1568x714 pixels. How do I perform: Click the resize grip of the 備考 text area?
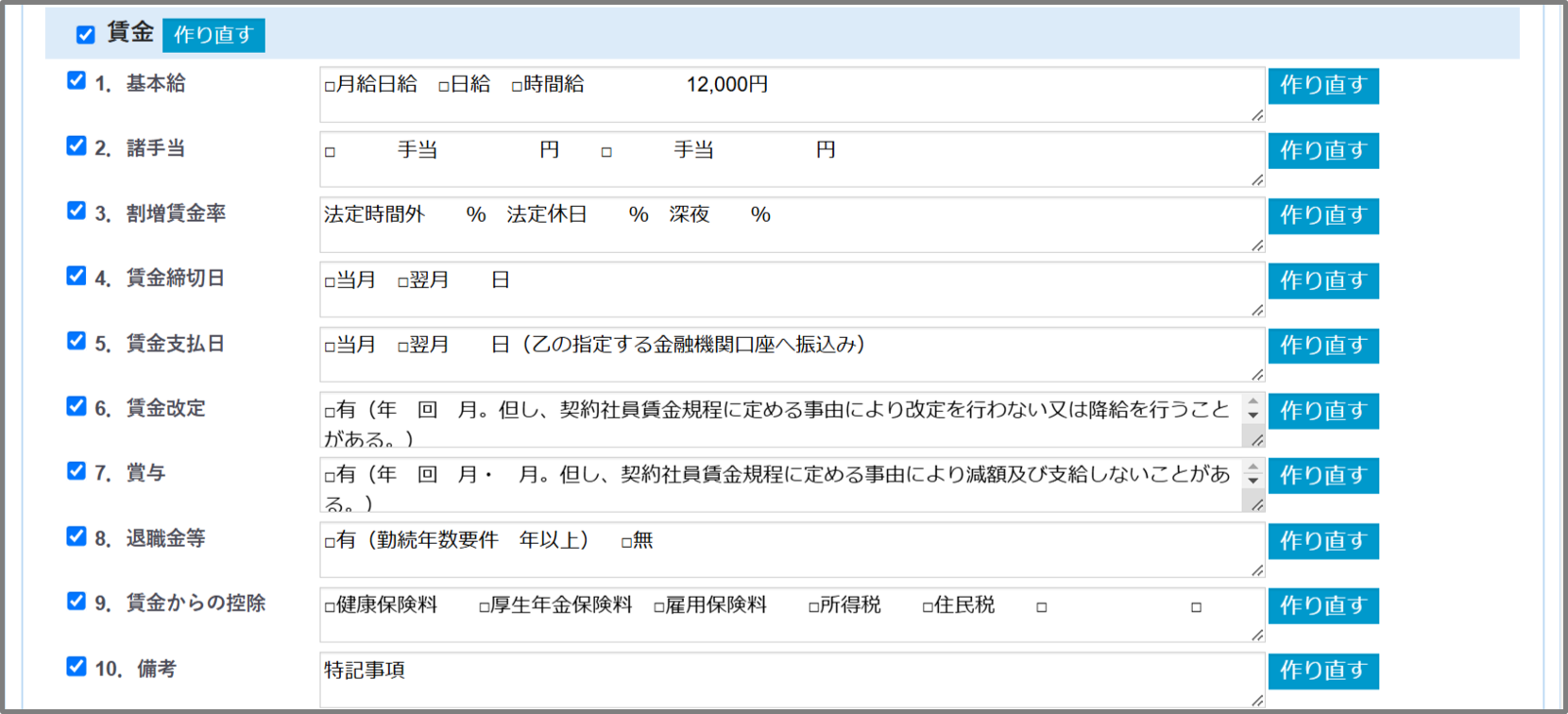tap(1257, 701)
